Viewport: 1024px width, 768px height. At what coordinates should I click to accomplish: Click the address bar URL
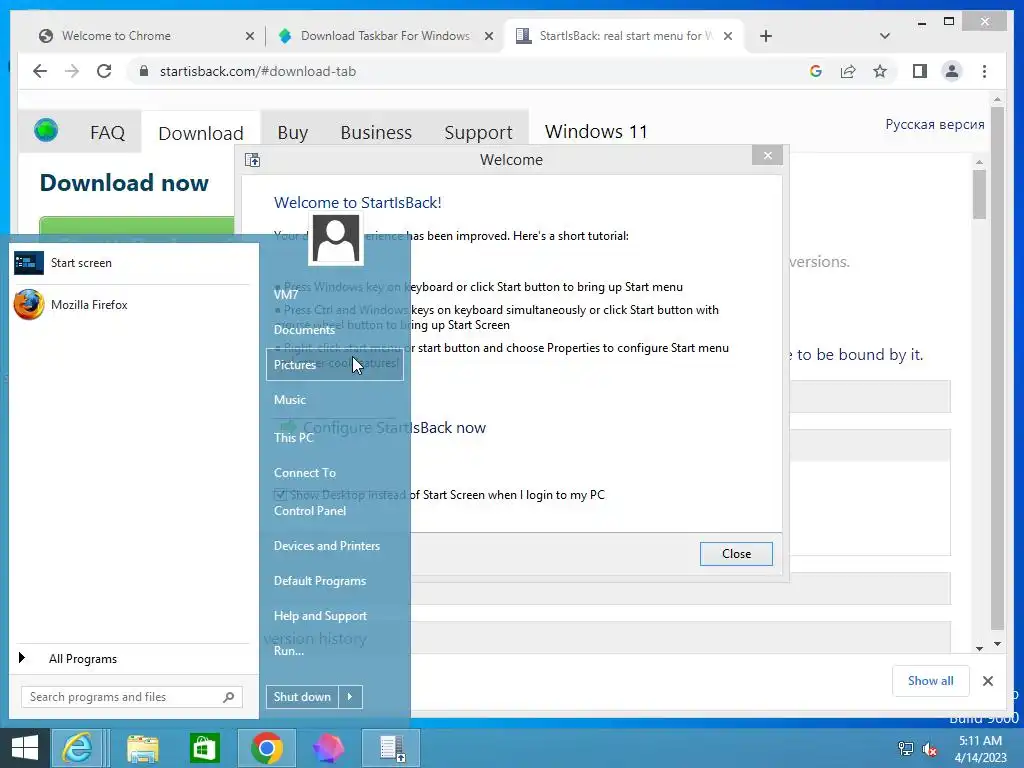pyautogui.click(x=258, y=71)
